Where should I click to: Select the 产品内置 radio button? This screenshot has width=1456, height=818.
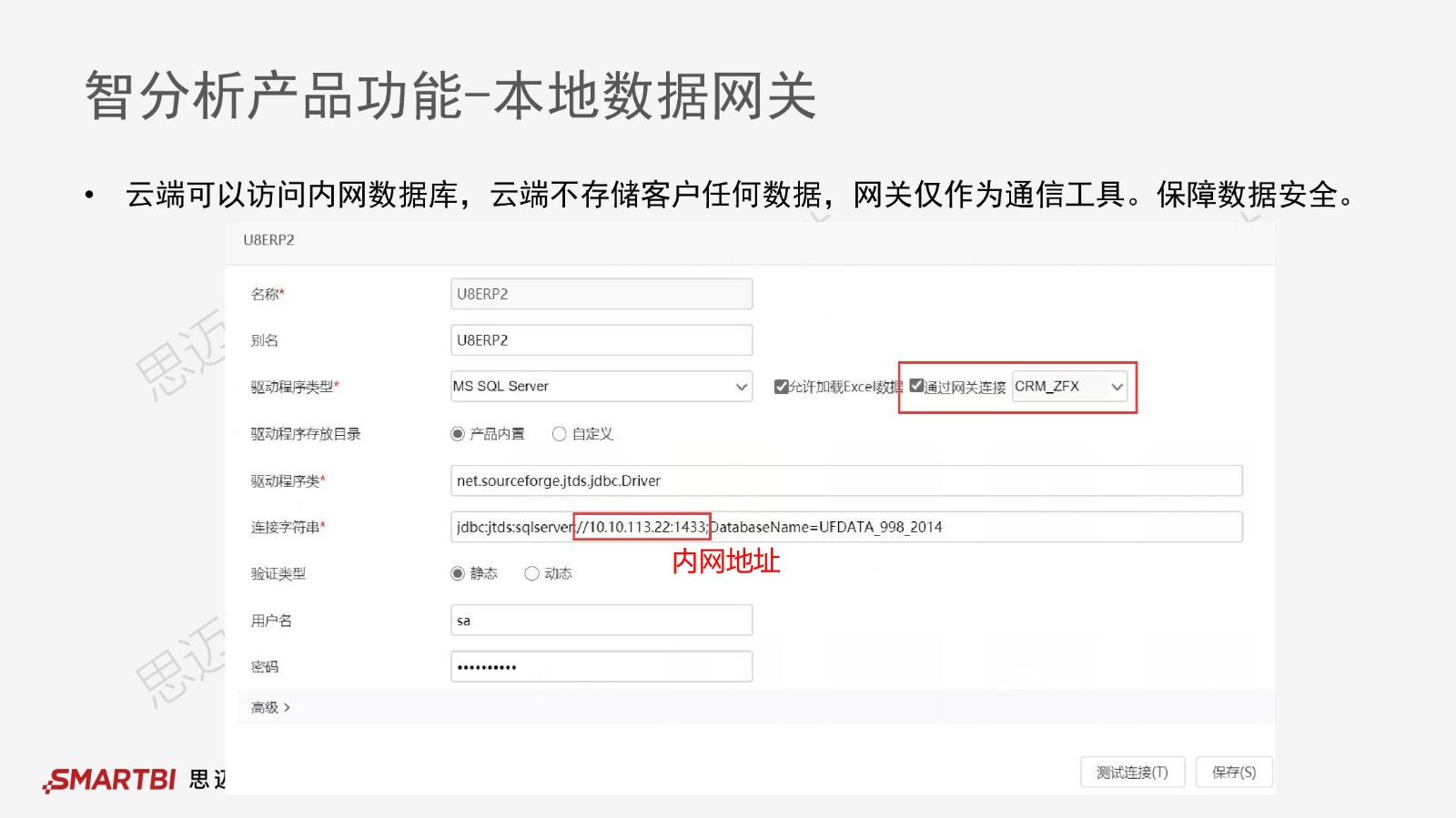pyautogui.click(x=458, y=434)
